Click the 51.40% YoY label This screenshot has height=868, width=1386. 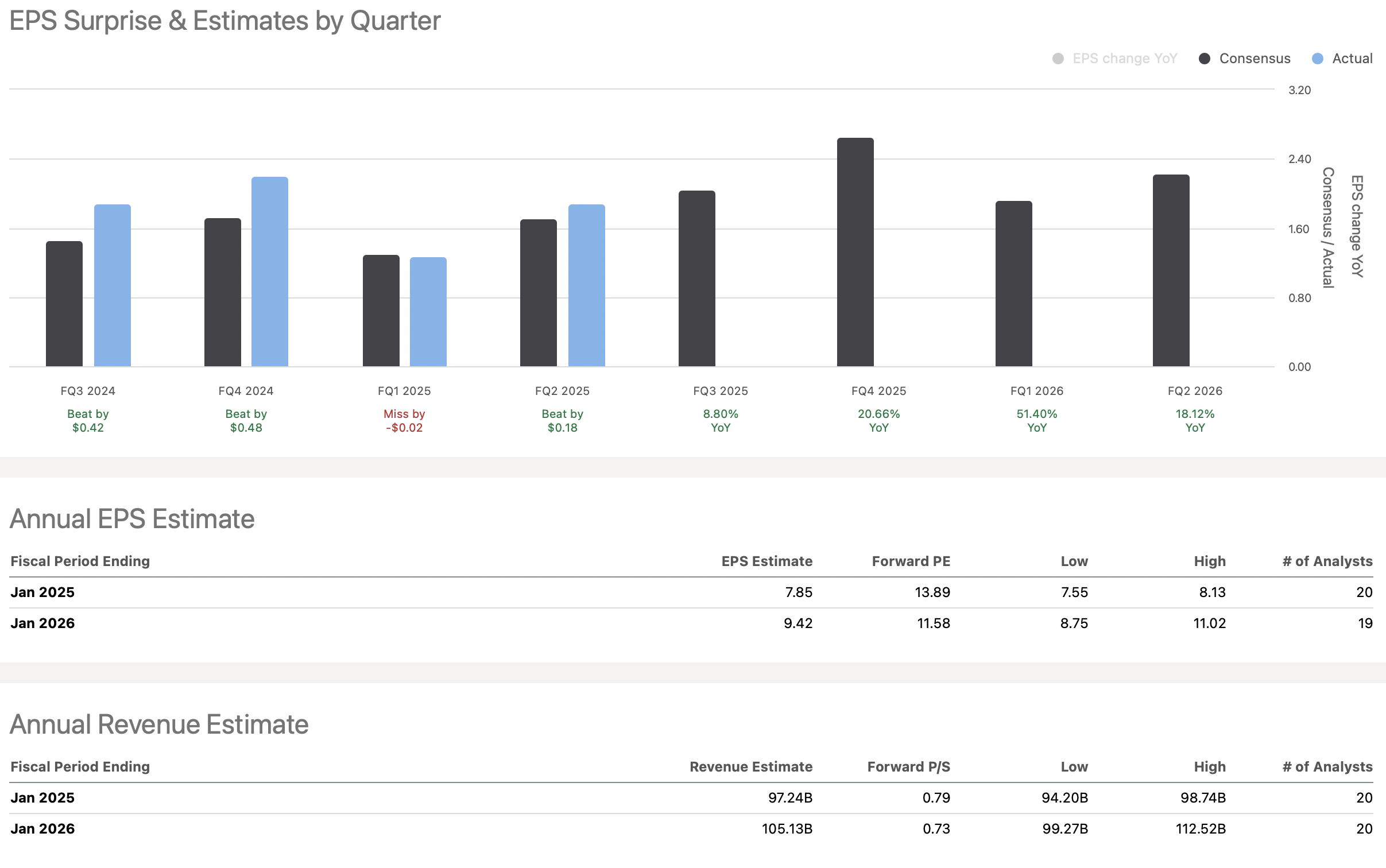[x=1036, y=421]
